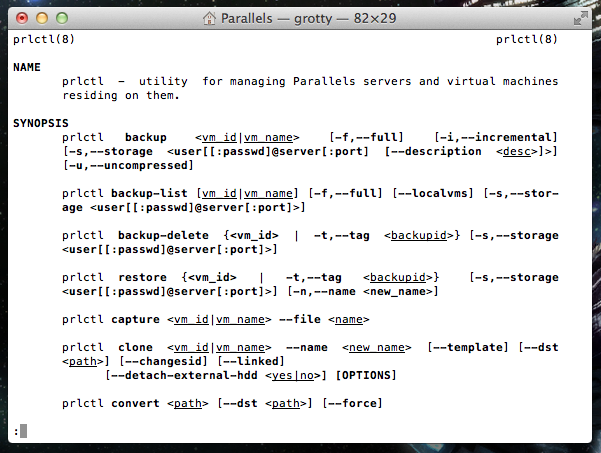601x453 pixels.
Task: Click the home folder proxy icon in title
Action: [209, 18]
